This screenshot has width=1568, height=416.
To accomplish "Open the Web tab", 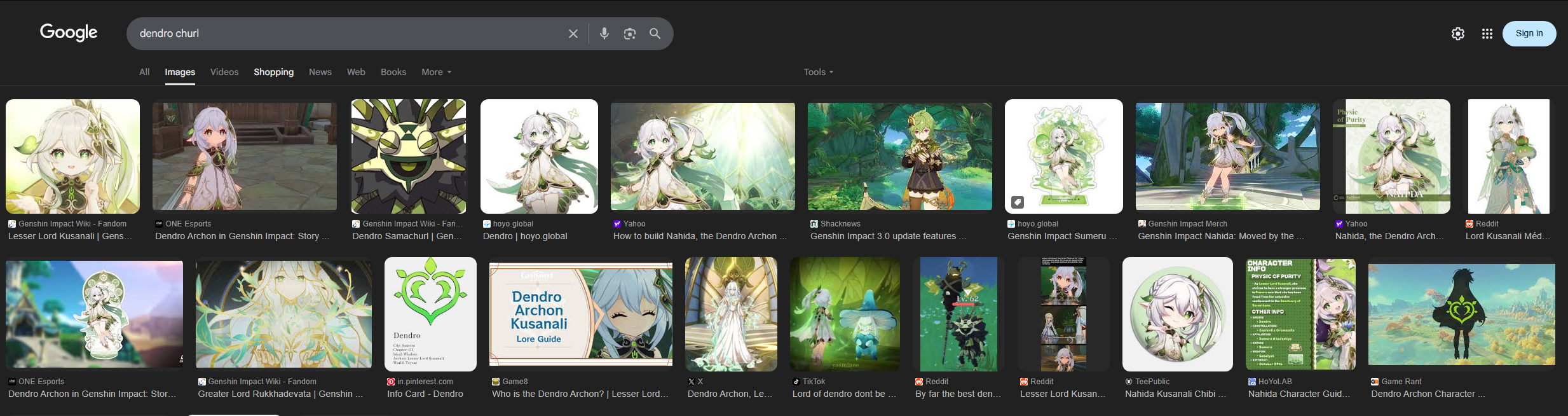I will coord(356,72).
